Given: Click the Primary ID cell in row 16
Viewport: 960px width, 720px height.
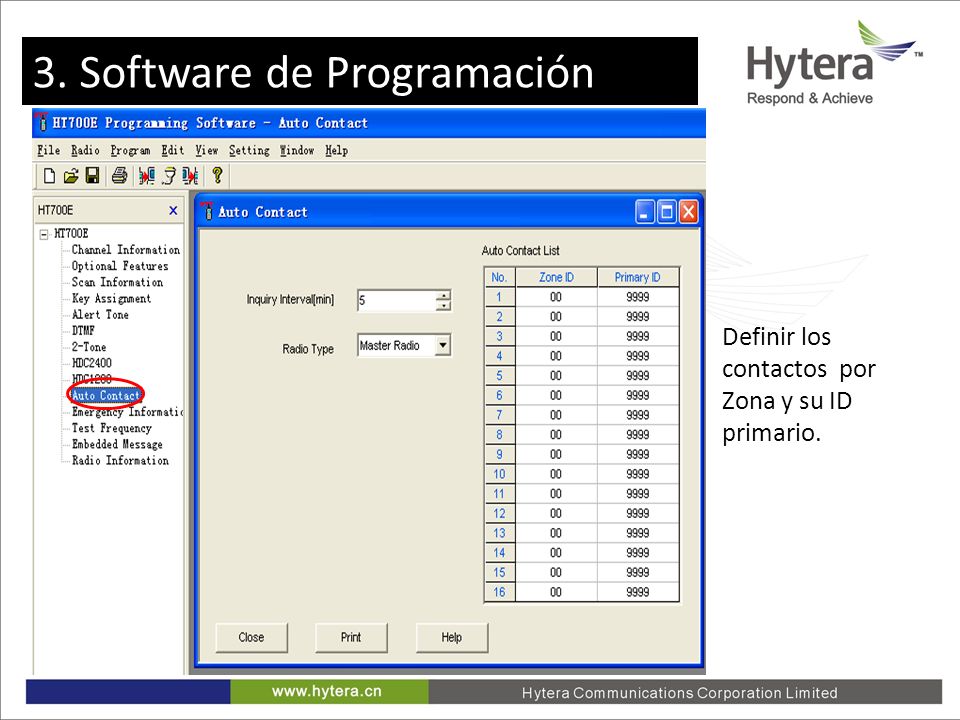Looking at the screenshot, I should [x=637, y=592].
